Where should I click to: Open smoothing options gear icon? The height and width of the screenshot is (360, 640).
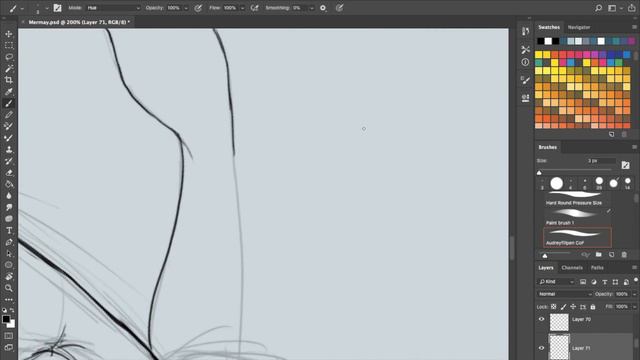[323, 8]
